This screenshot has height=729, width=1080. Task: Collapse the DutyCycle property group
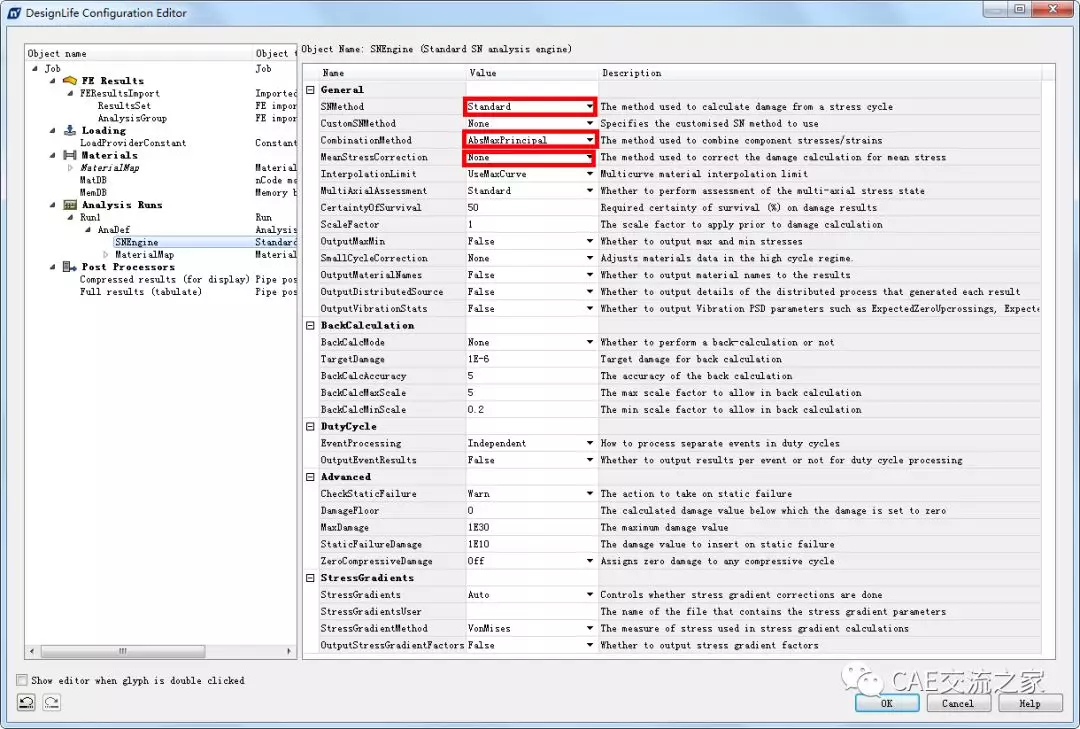click(310, 427)
